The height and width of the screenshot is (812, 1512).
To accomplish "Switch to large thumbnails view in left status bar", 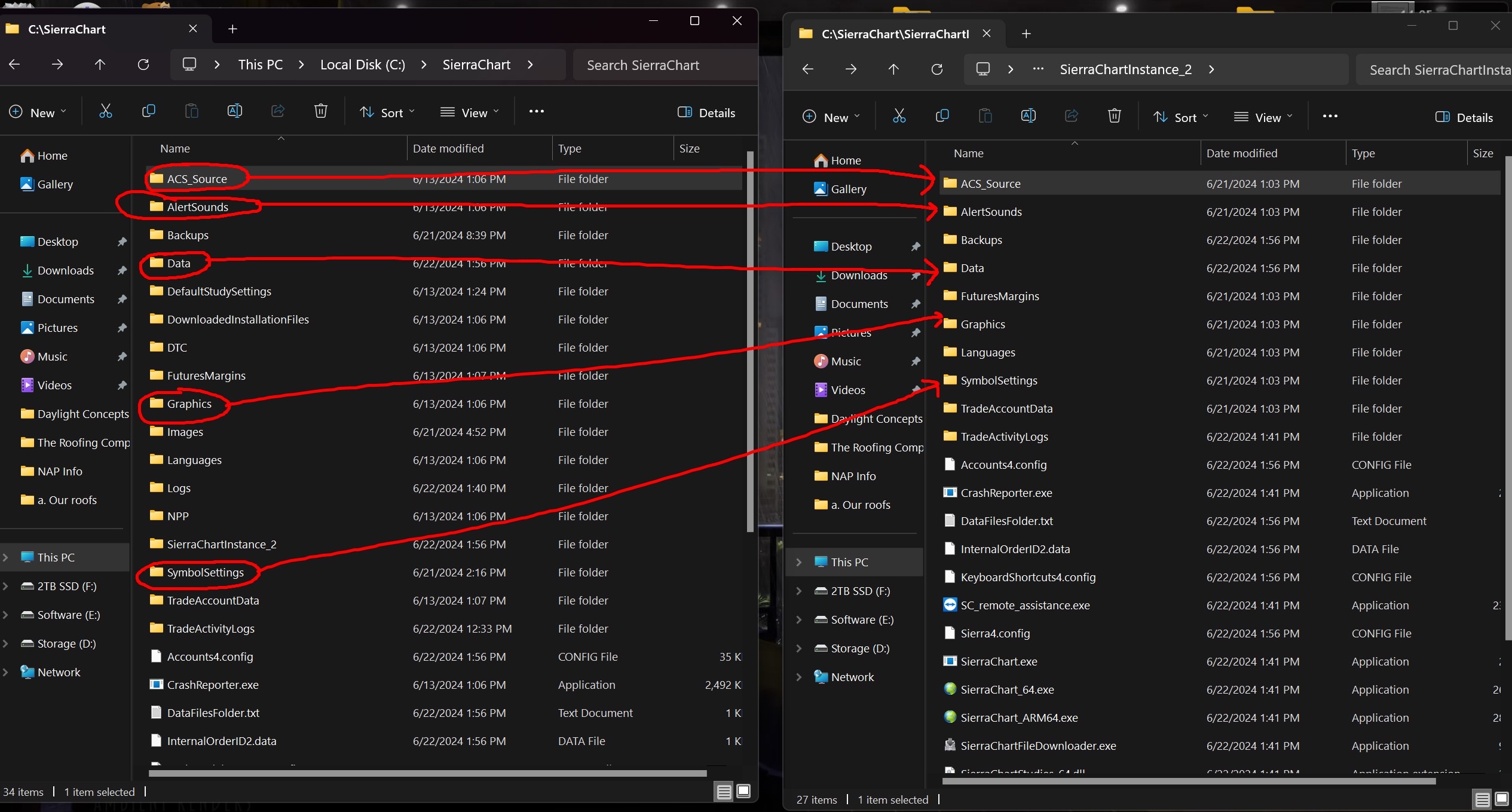I will (743, 792).
